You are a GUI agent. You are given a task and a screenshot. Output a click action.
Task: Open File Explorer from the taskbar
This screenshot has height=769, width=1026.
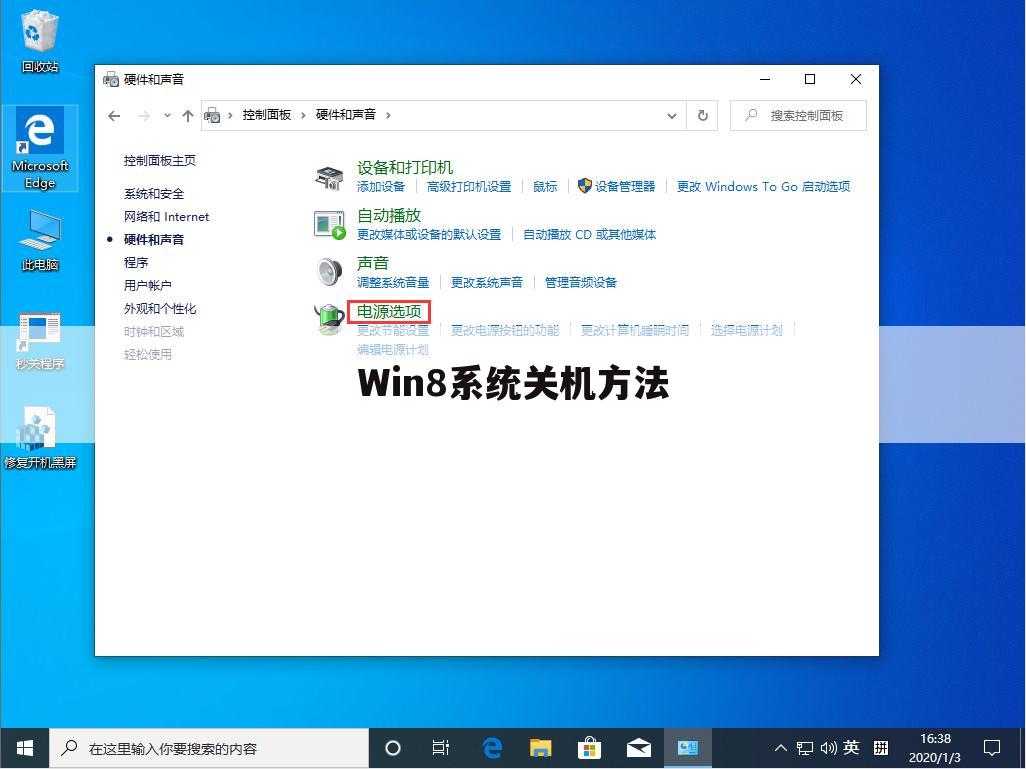(540, 747)
